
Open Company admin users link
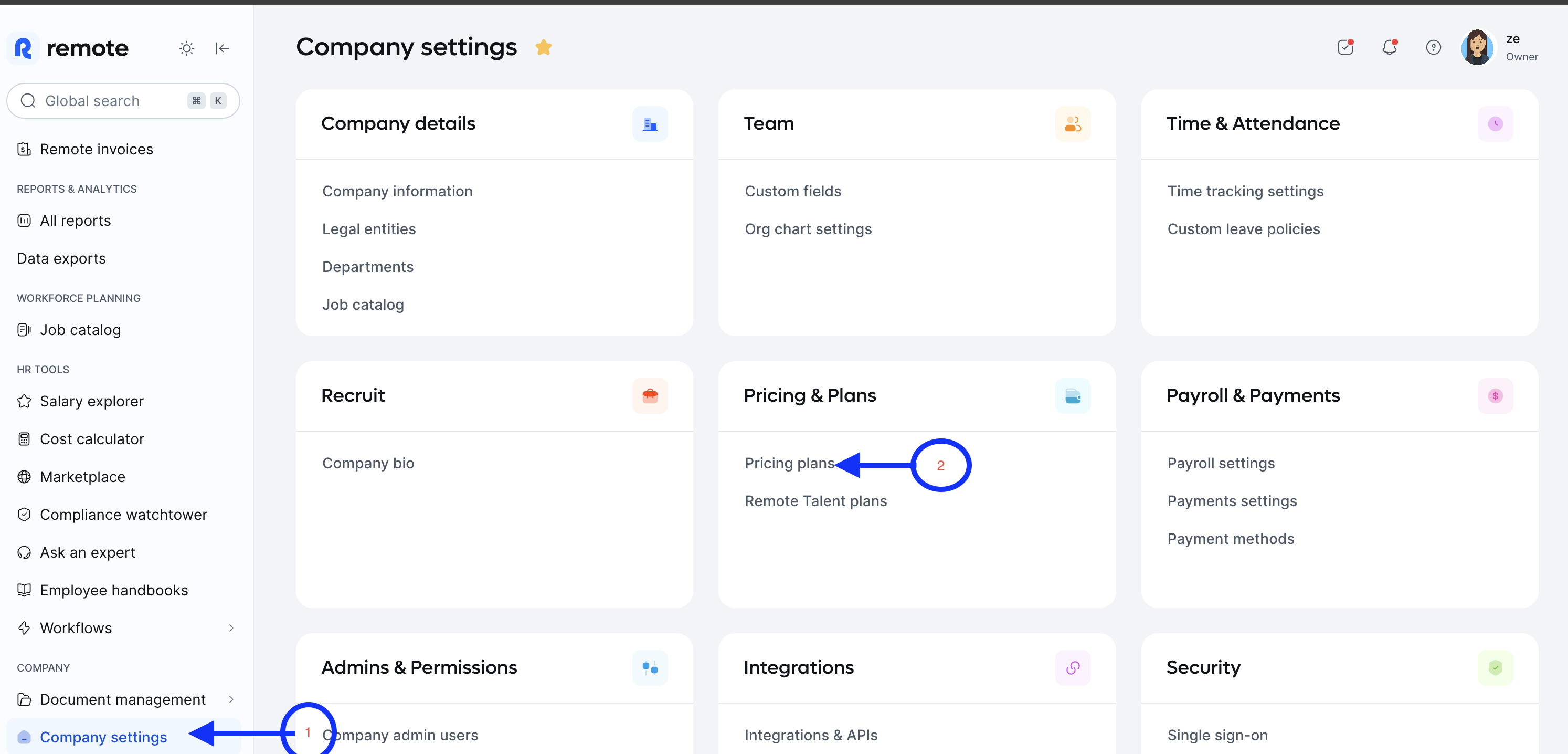pos(400,735)
